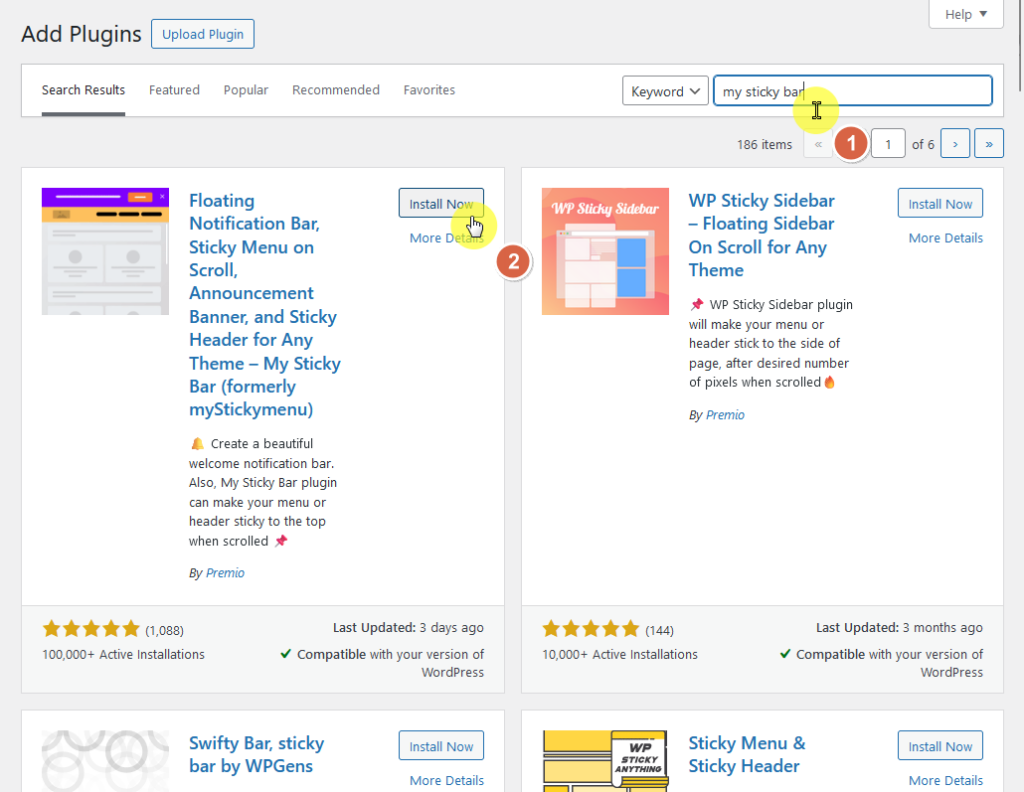
Task: Install the Sticky Menu & Sticky Header plugin
Action: [940, 746]
